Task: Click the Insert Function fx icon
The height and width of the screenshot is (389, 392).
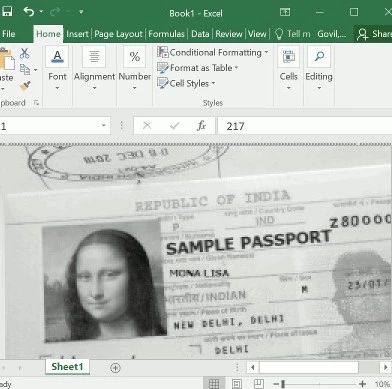Action: click(x=201, y=126)
